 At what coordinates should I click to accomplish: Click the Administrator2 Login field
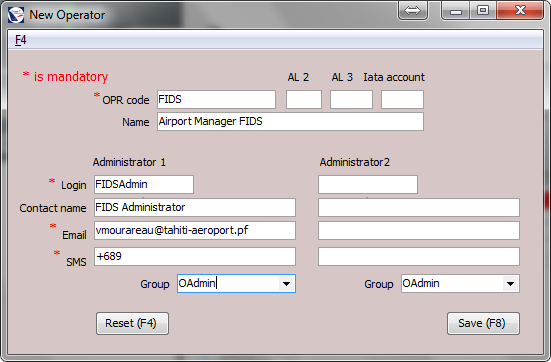coord(368,185)
